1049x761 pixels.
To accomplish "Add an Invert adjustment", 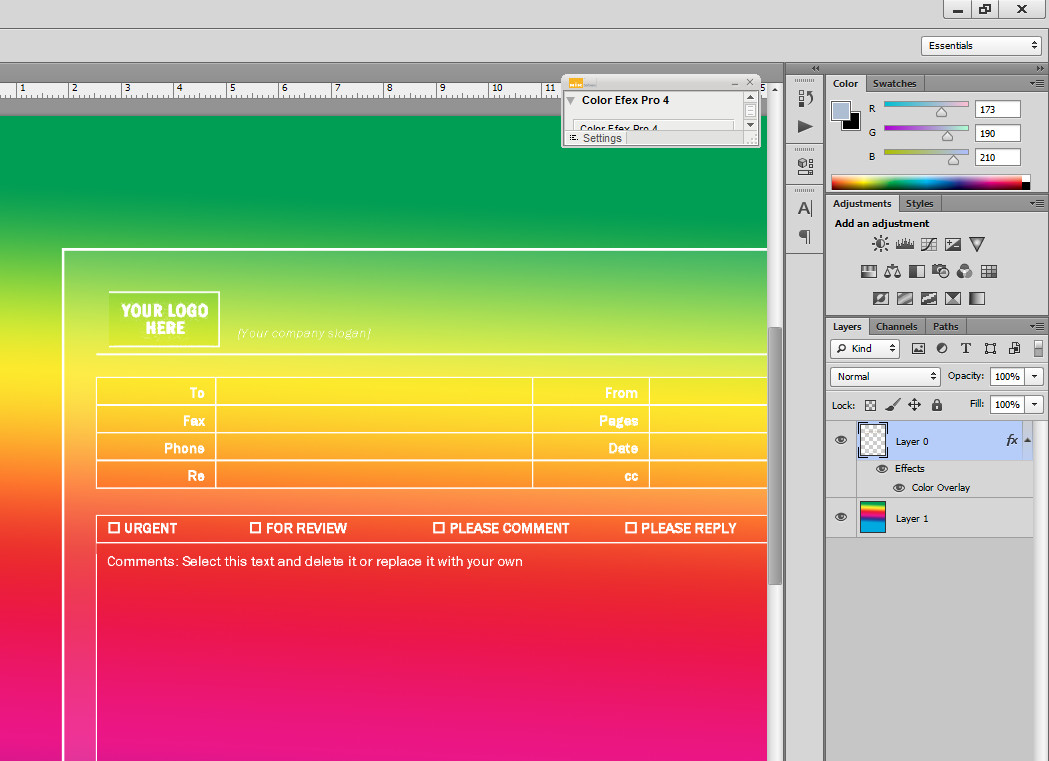I will pos(880,298).
